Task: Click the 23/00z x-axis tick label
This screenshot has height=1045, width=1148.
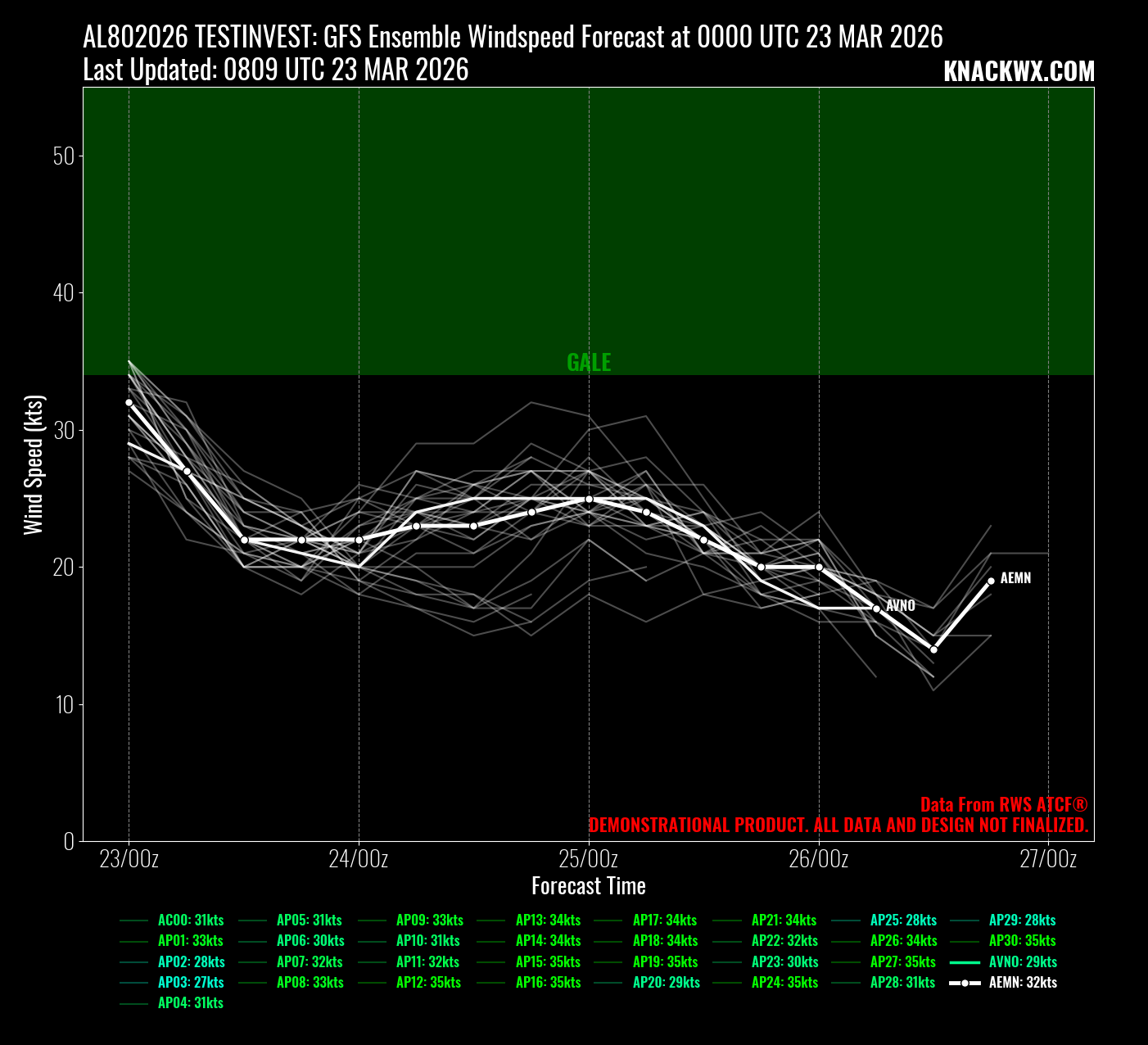Action: 129,859
